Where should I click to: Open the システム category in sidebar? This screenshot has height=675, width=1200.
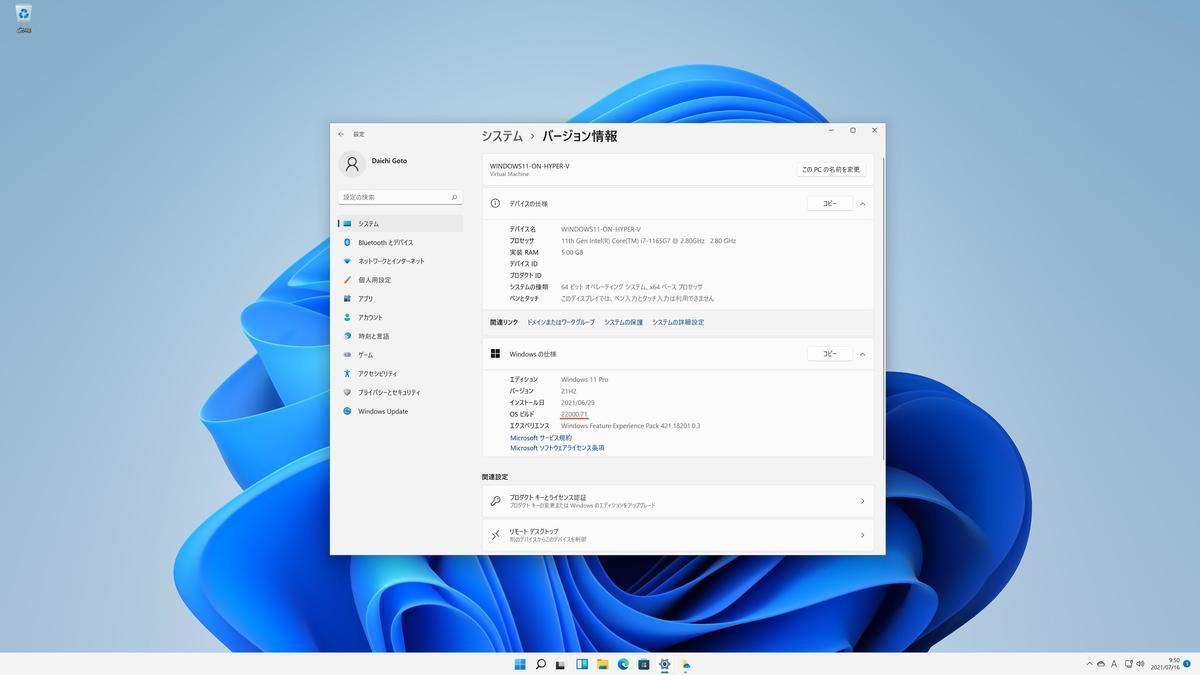point(400,224)
